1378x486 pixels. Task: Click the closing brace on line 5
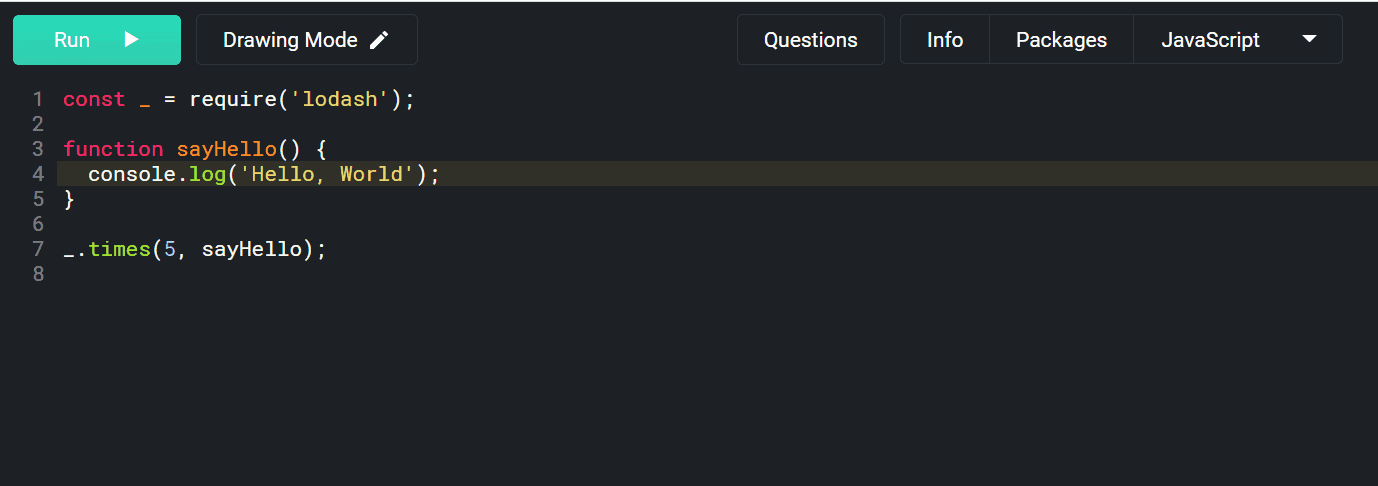point(69,199)
